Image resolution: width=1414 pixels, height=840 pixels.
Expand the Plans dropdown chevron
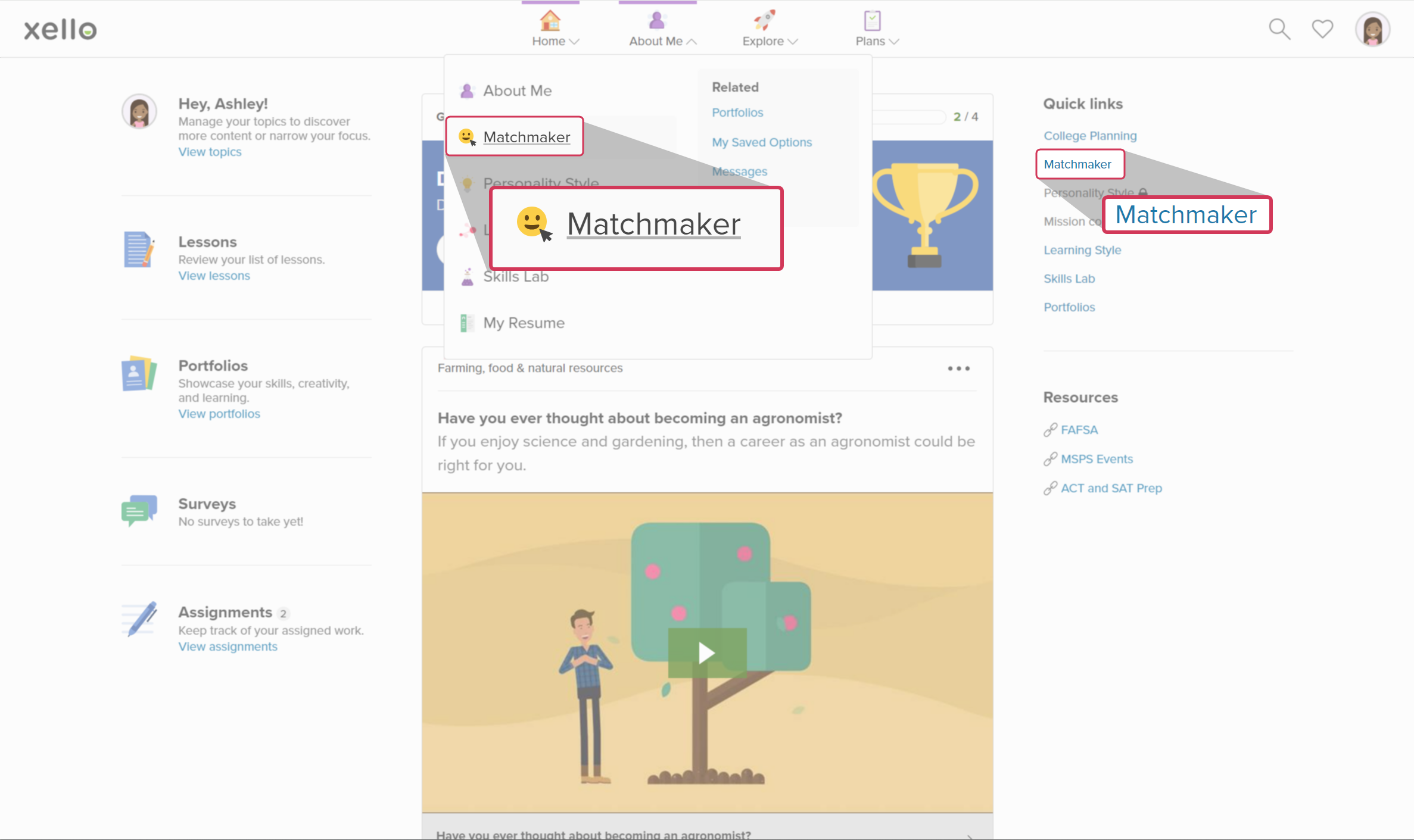(894, 41)
